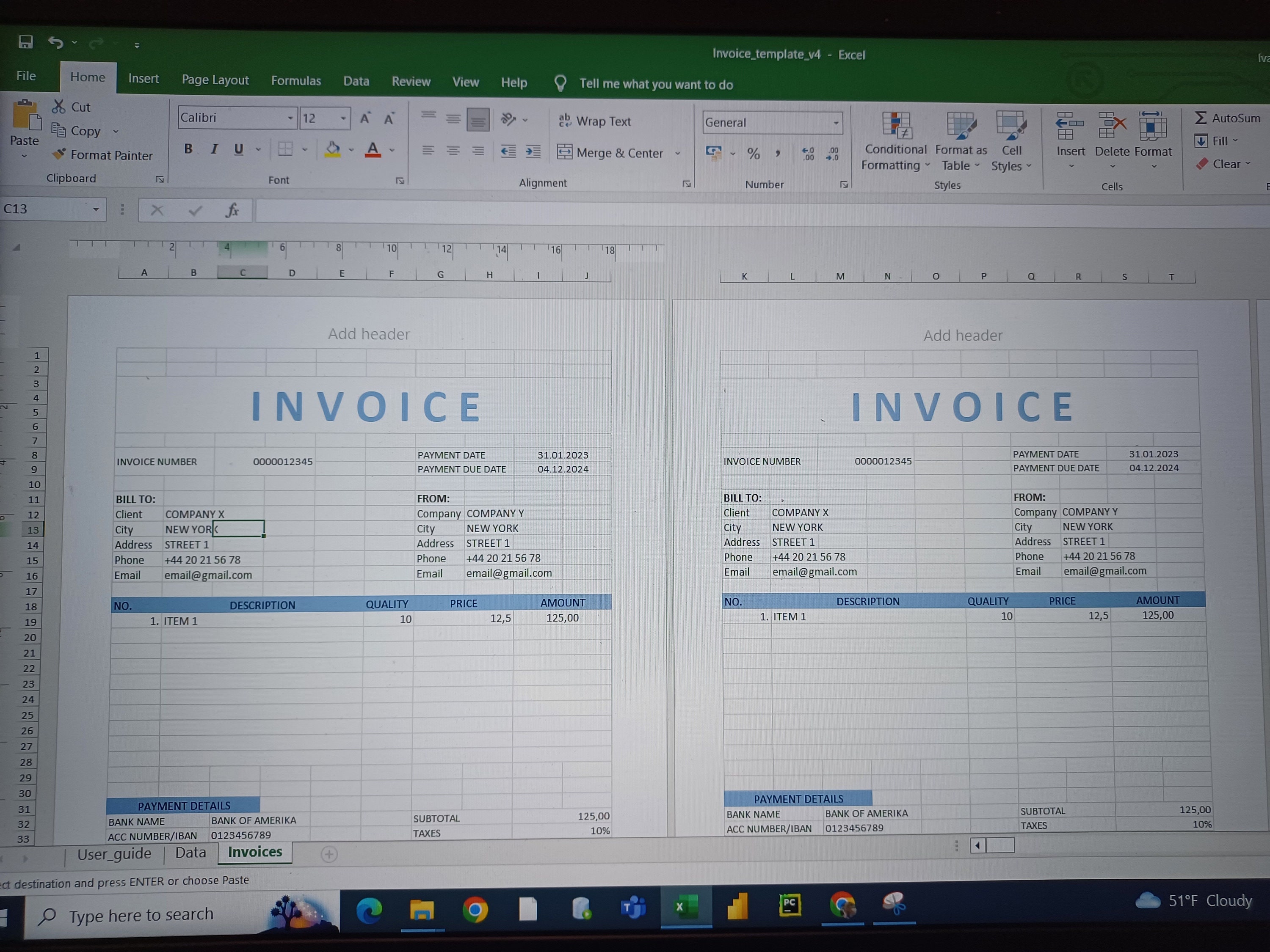Switch to the Insert ribbon tab
The image size is (1270, 952).
[x=144, y=79]
